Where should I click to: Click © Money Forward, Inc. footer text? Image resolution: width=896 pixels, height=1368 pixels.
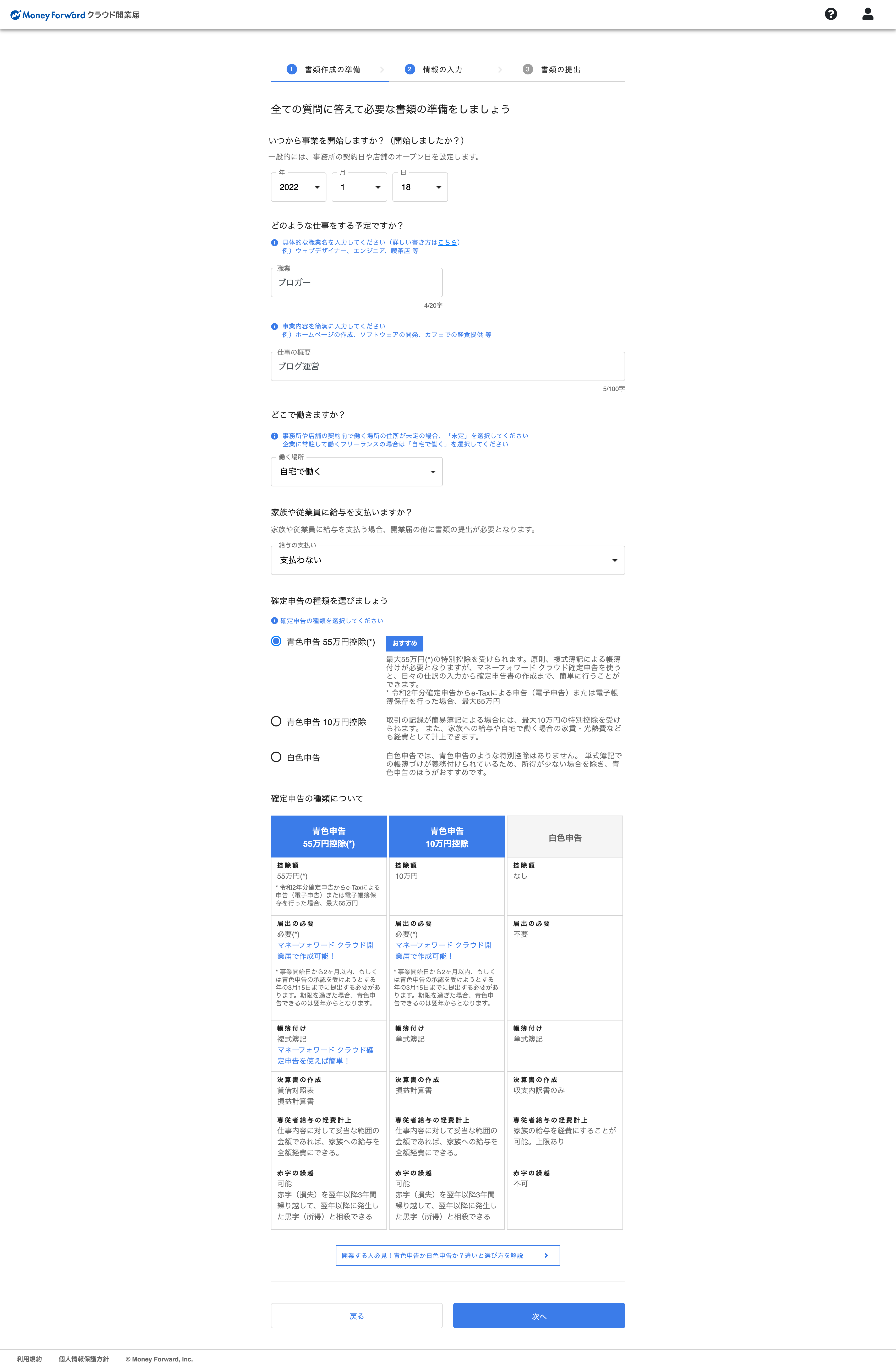point(159,1359)
